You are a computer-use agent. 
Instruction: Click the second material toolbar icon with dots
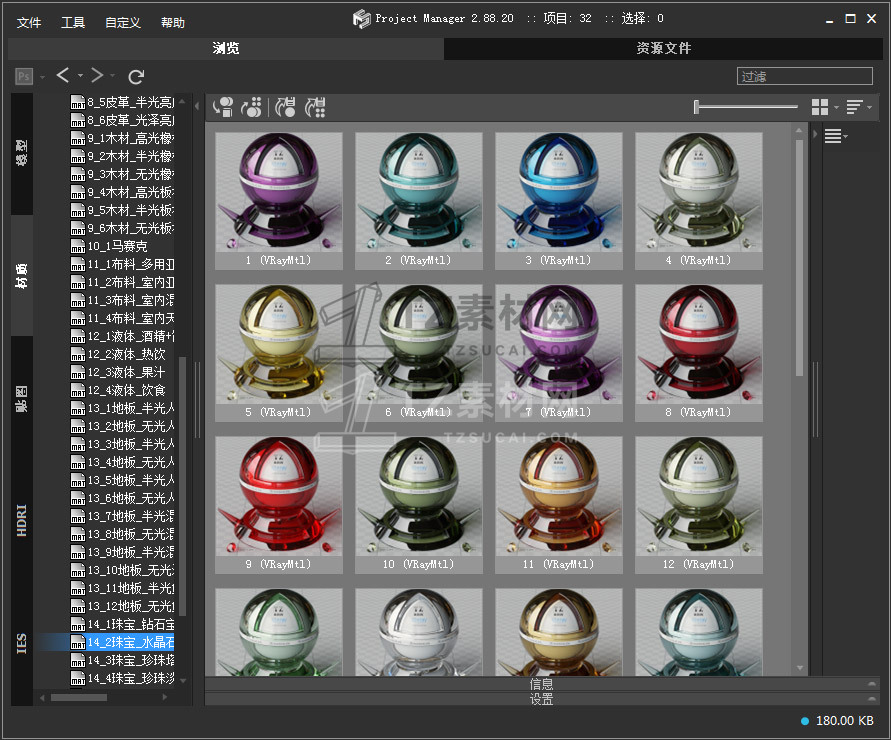tap(252, 107)
